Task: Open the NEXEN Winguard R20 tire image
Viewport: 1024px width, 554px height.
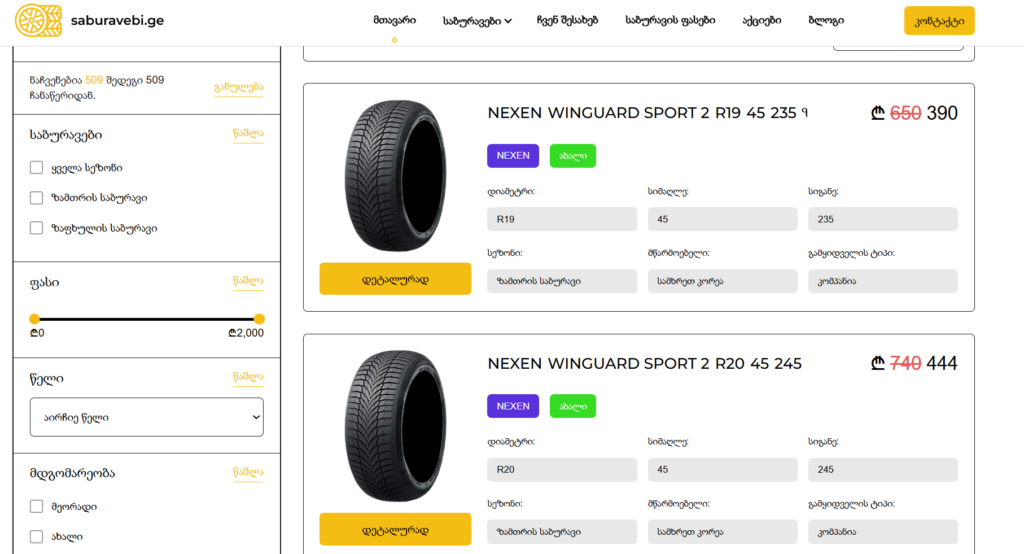Action: (x=395, y=426)
